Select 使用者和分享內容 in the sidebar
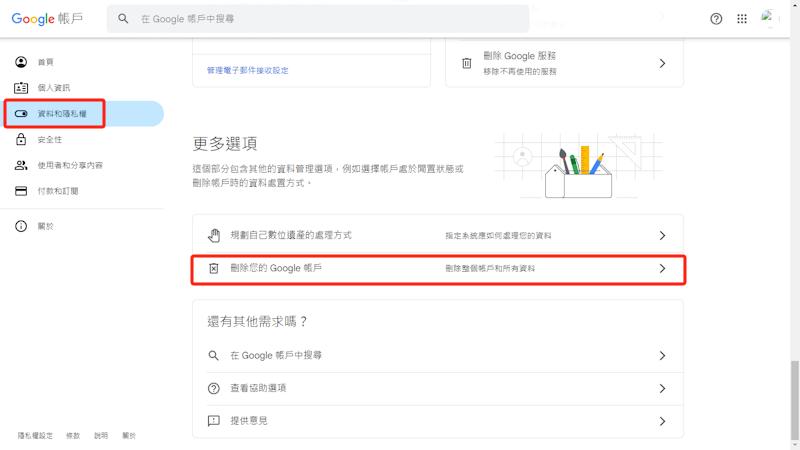This screenshot has height=450, width=800. pos(70,165)
